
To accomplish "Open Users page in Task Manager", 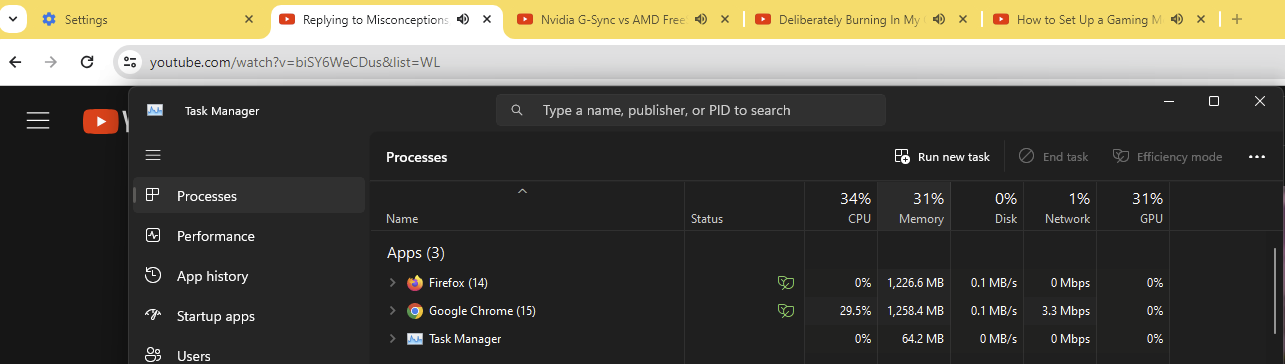I will (x=249, y=355).
